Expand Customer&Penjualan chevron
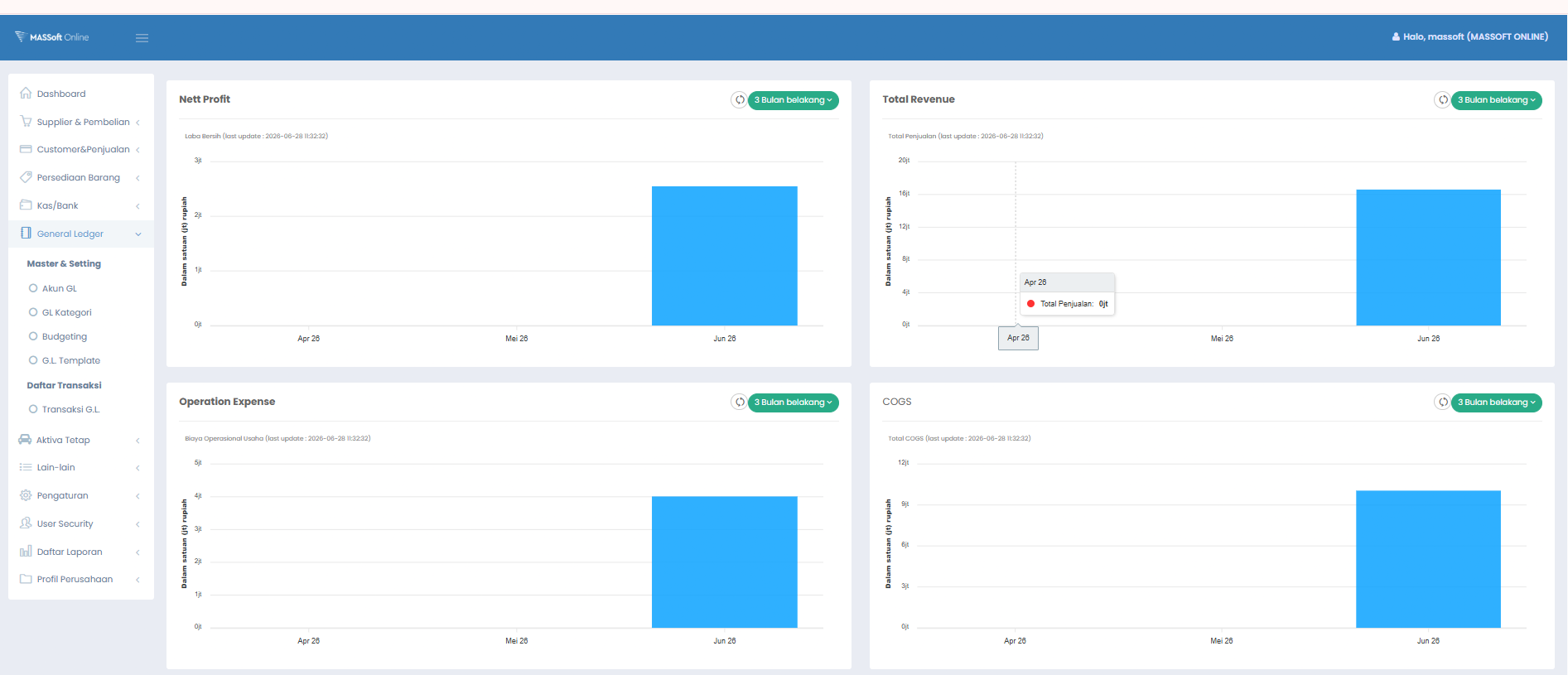Viewport: 1568px width, 675px height. (x=138, y=150)
